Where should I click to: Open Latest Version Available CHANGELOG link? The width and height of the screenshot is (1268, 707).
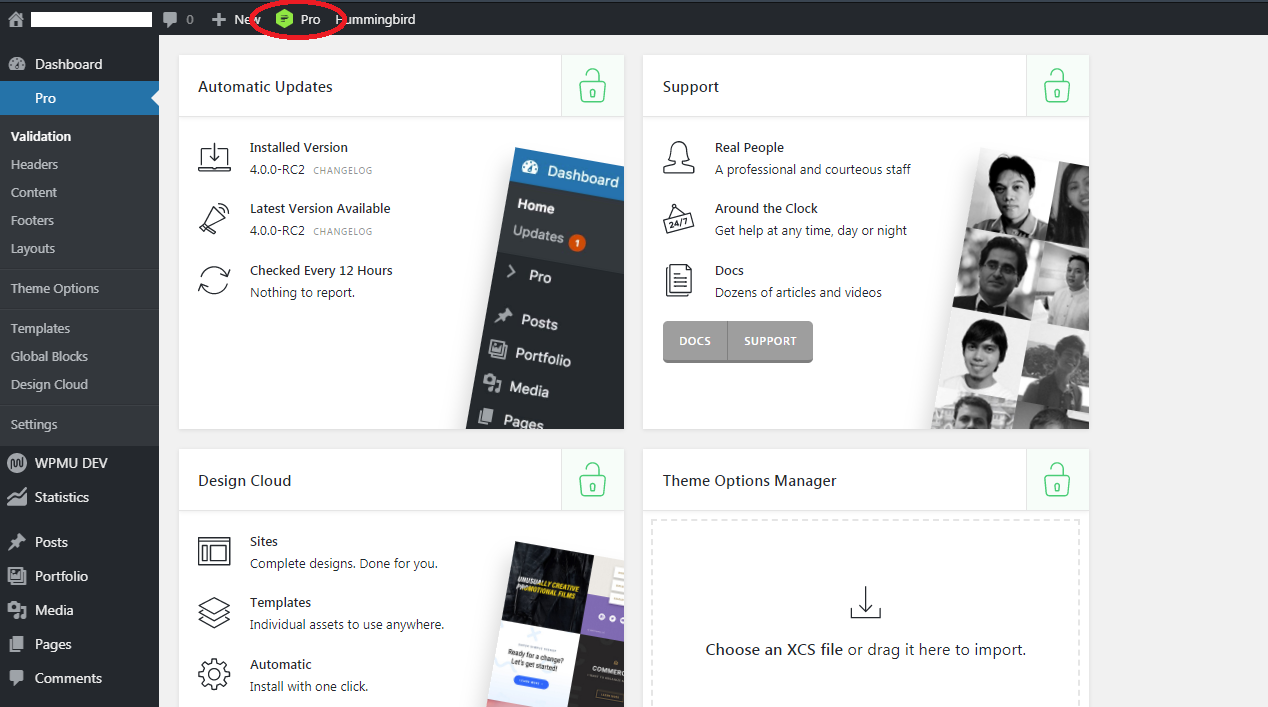click(x=343, y=232)
